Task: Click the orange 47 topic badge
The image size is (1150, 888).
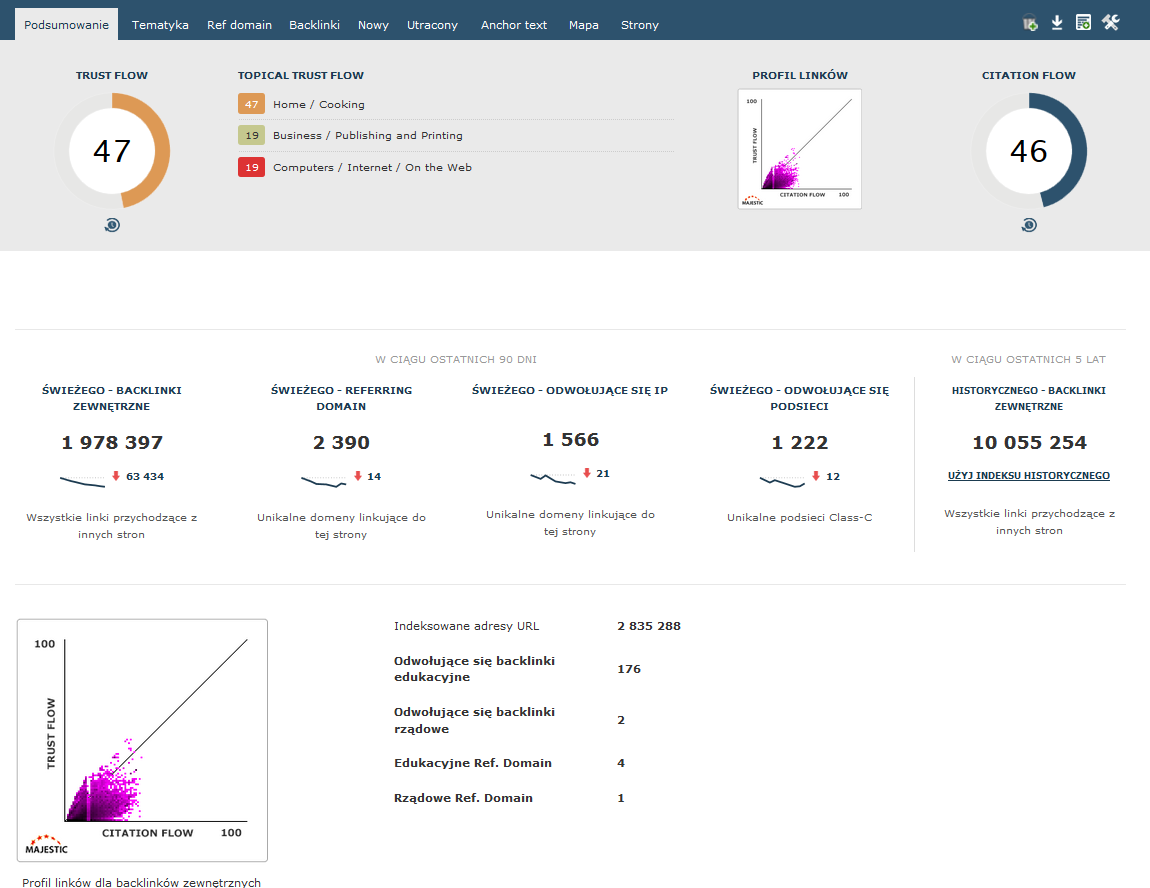Action: pos(251,104)
